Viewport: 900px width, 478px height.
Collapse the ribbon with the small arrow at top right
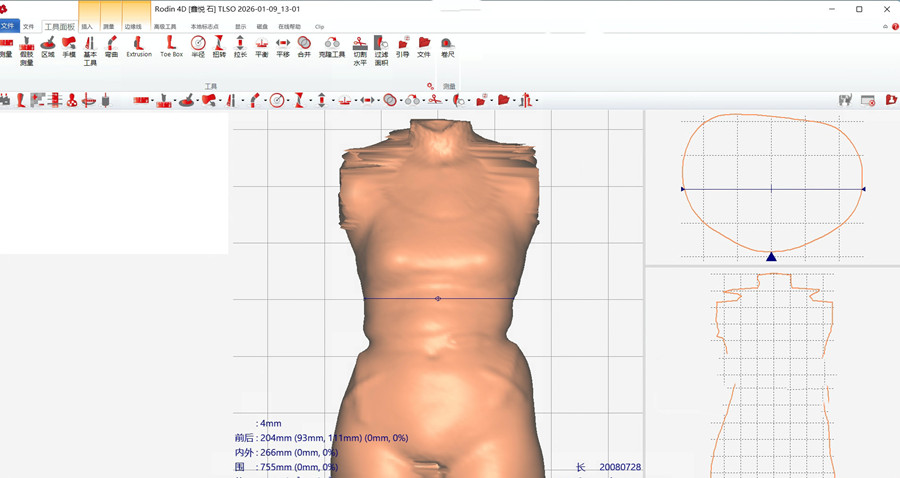pyautogui.click(x=885, y=26)
